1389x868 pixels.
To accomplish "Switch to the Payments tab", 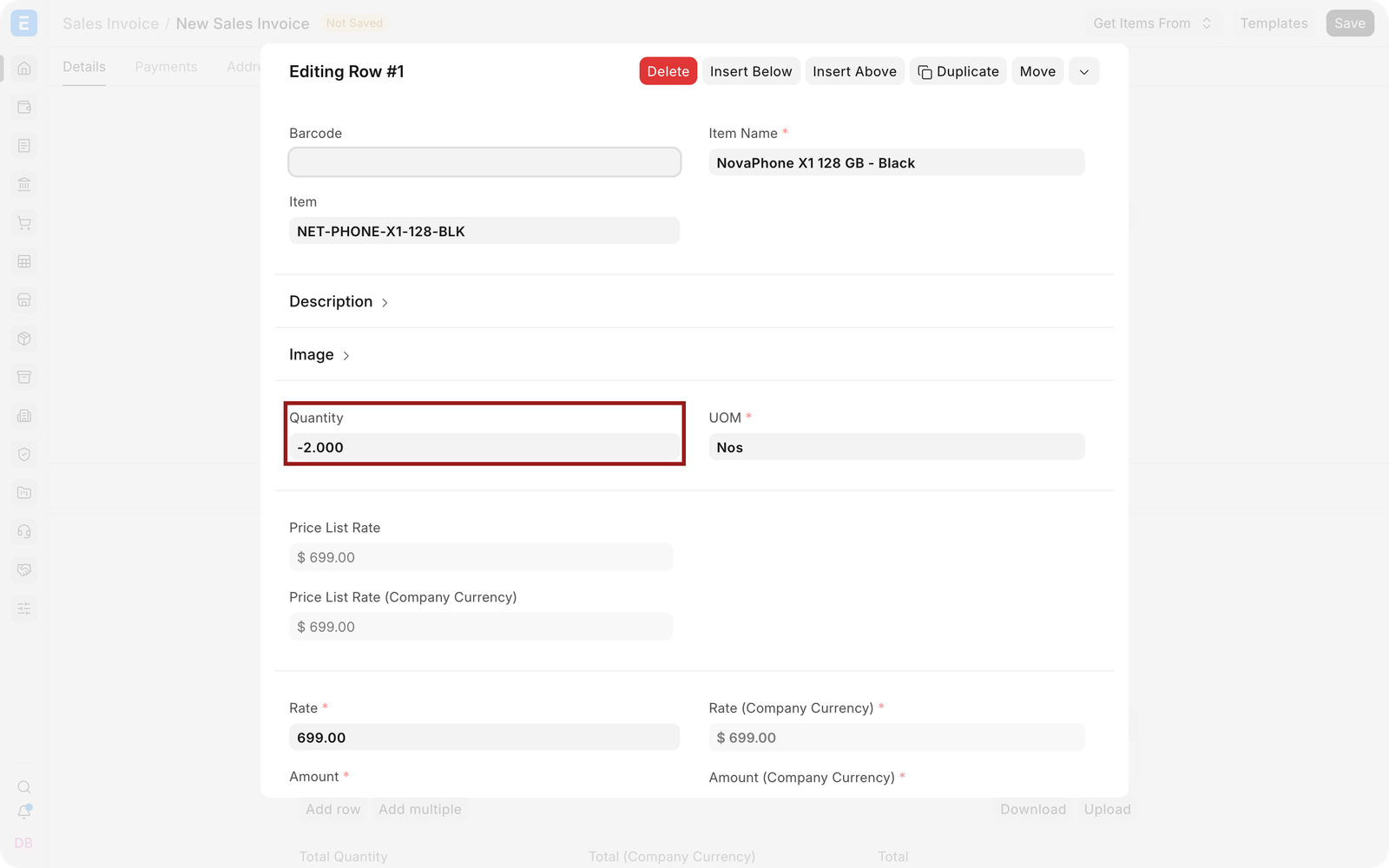I will coord(166,67).
